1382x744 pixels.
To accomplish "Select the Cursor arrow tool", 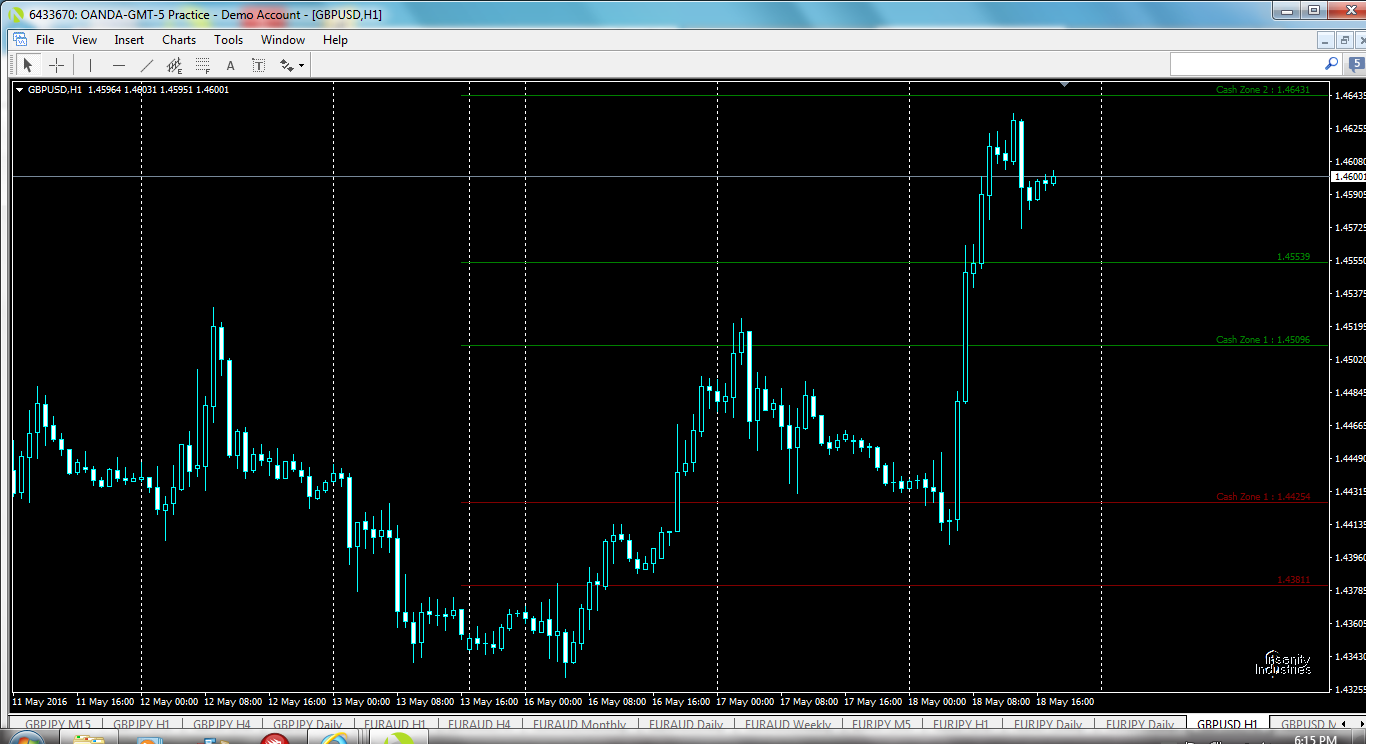I will (28, 65).
